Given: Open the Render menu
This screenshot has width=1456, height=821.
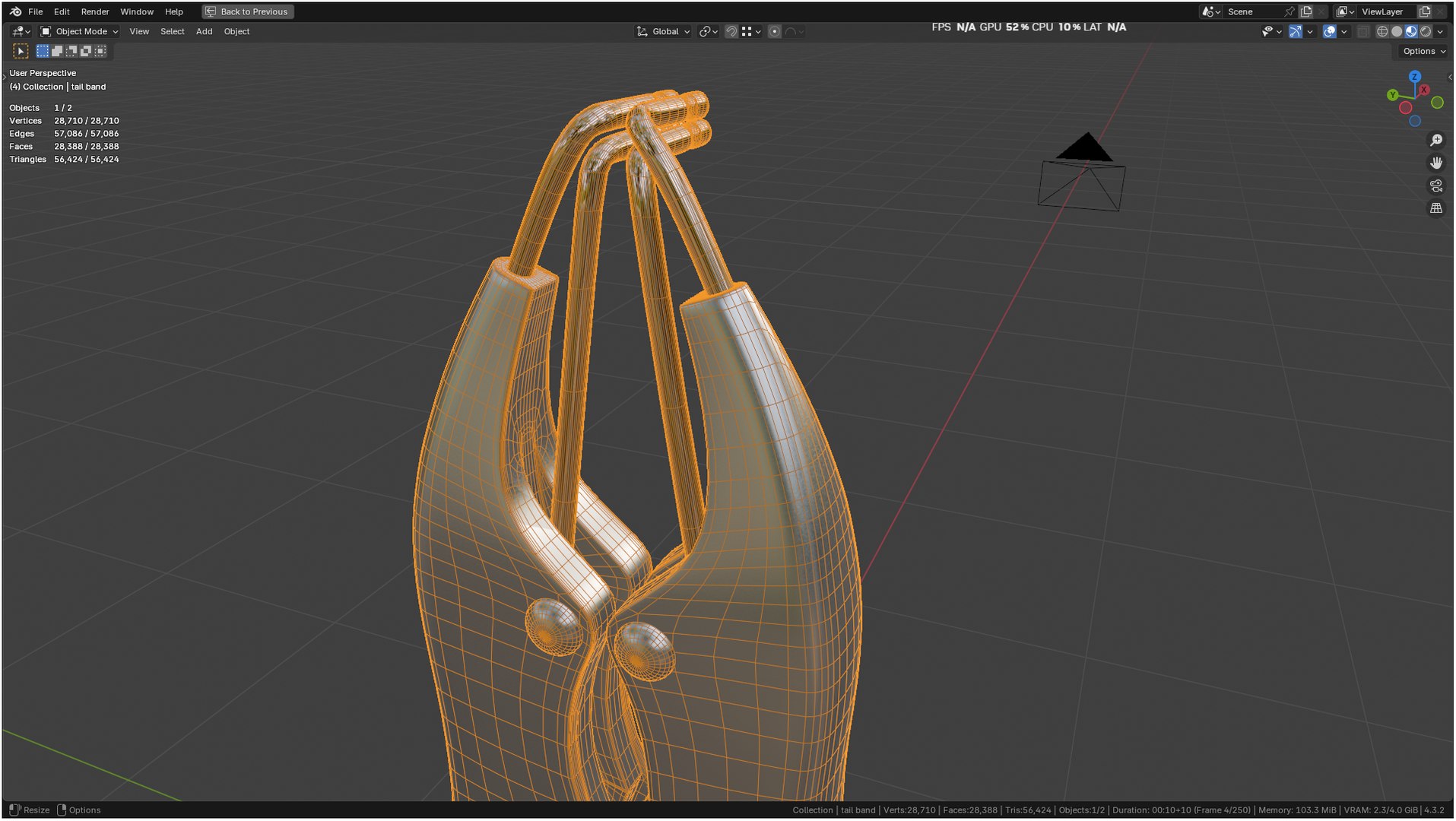Looking at the screenshot, I should point(95,11).
